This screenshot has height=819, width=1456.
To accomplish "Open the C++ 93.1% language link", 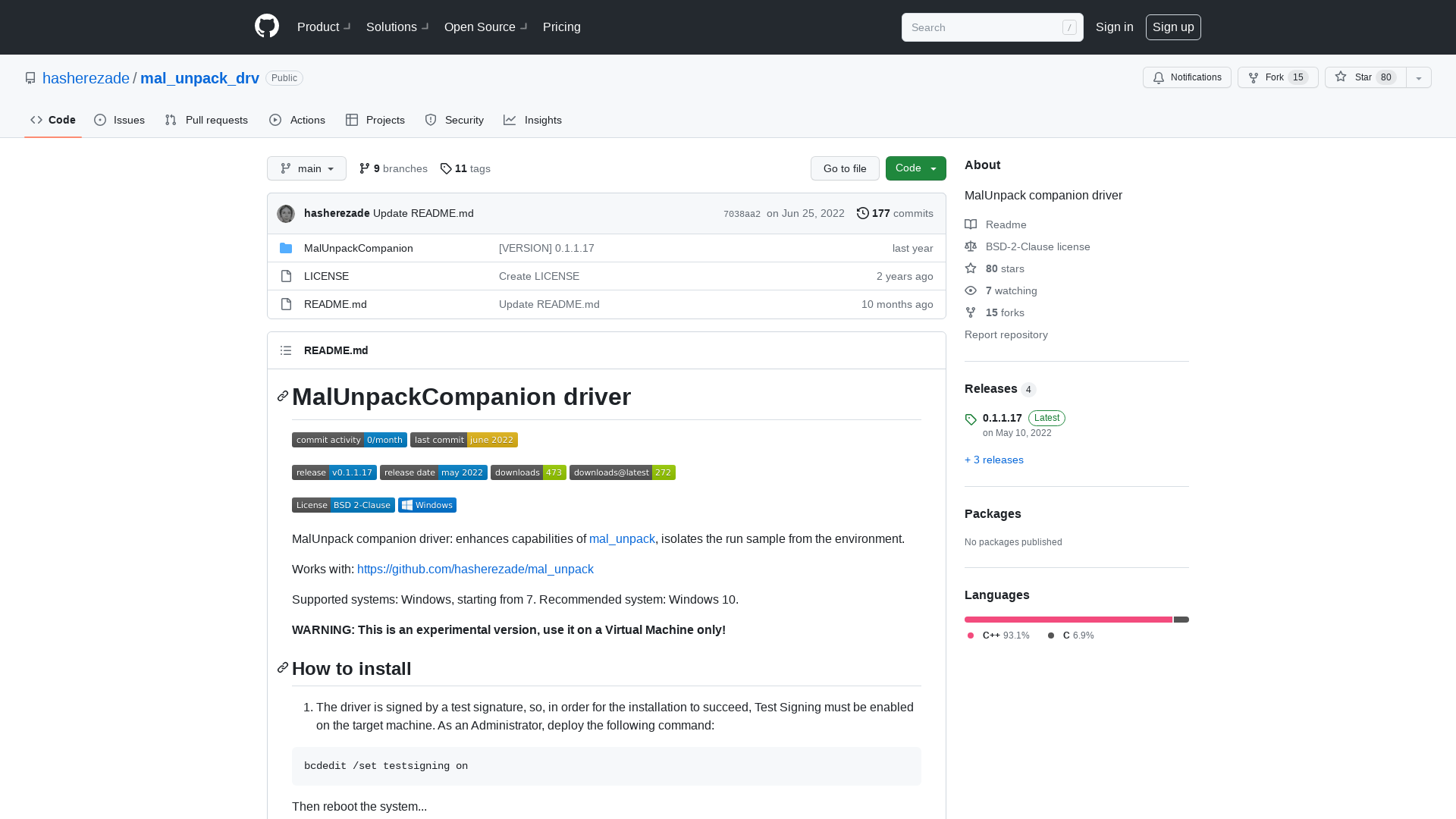I will click(x=998, y=635).
